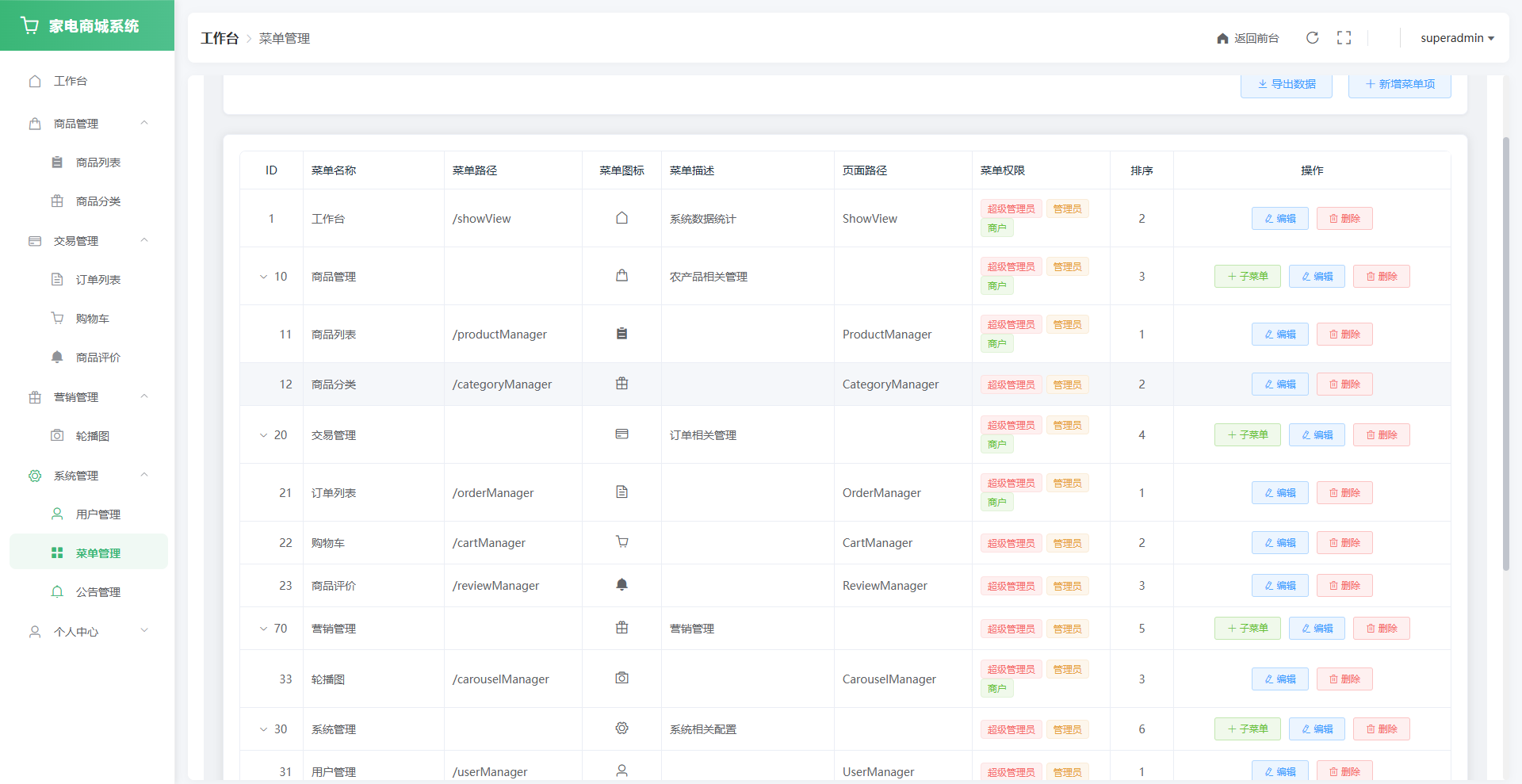The width and height of the screenshot is (1522, 784).
Task: Click the 新增菜单项 button
Action: pos(1399,84)
